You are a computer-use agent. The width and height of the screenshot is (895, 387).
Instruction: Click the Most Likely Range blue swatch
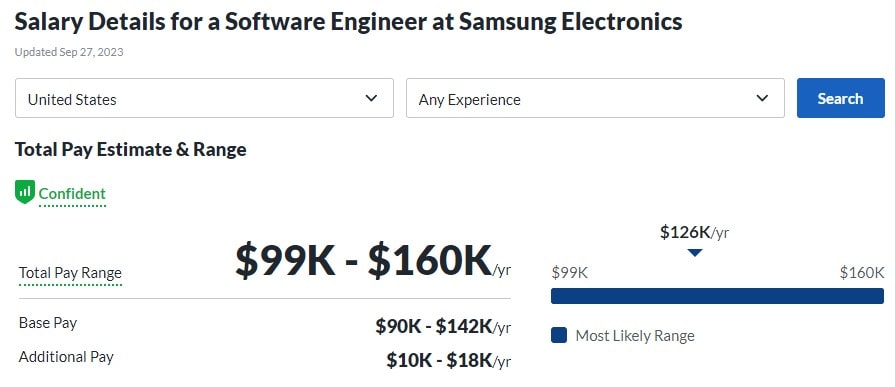(x=559, y=335)
